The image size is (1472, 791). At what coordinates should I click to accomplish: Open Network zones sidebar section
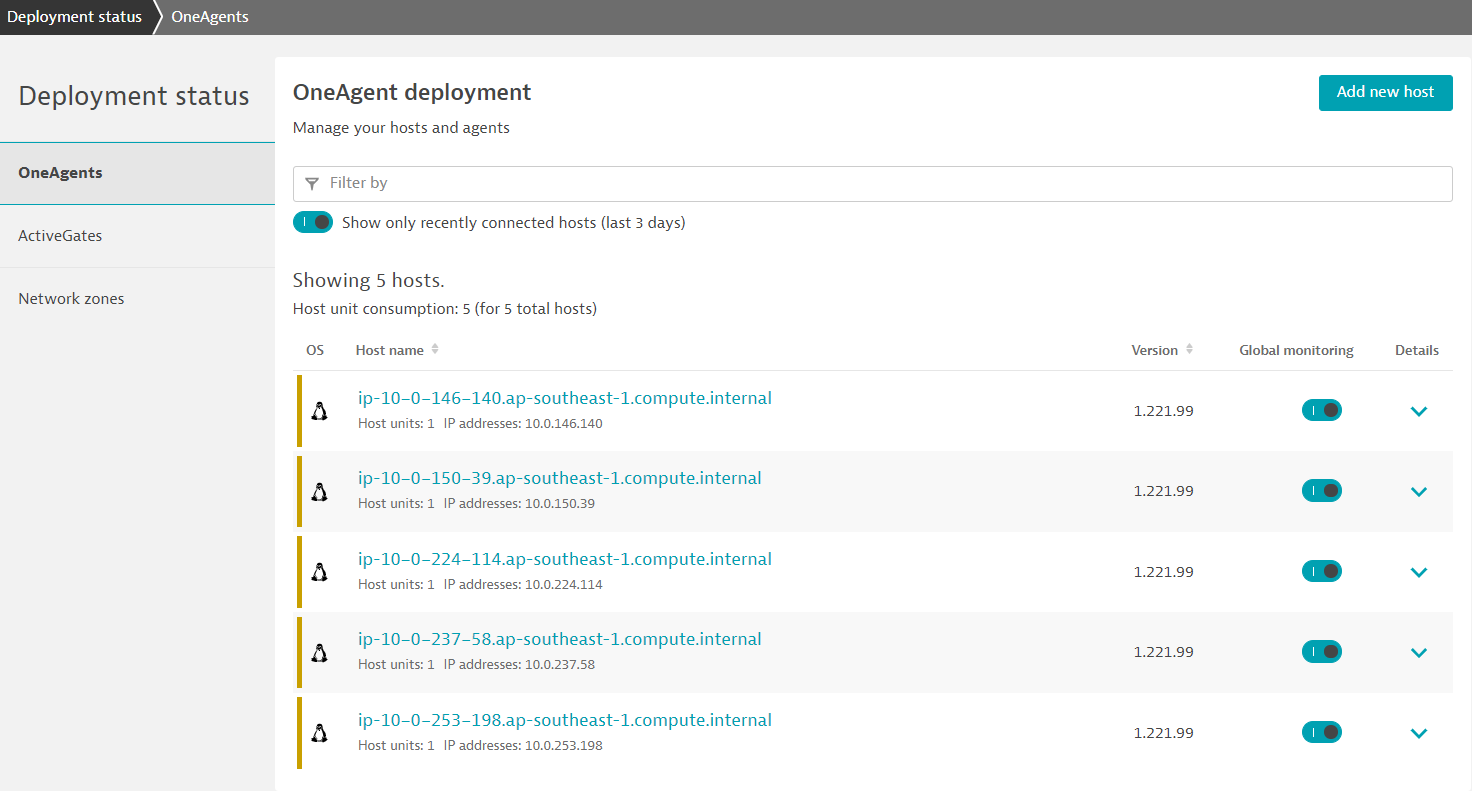(137, 299)
